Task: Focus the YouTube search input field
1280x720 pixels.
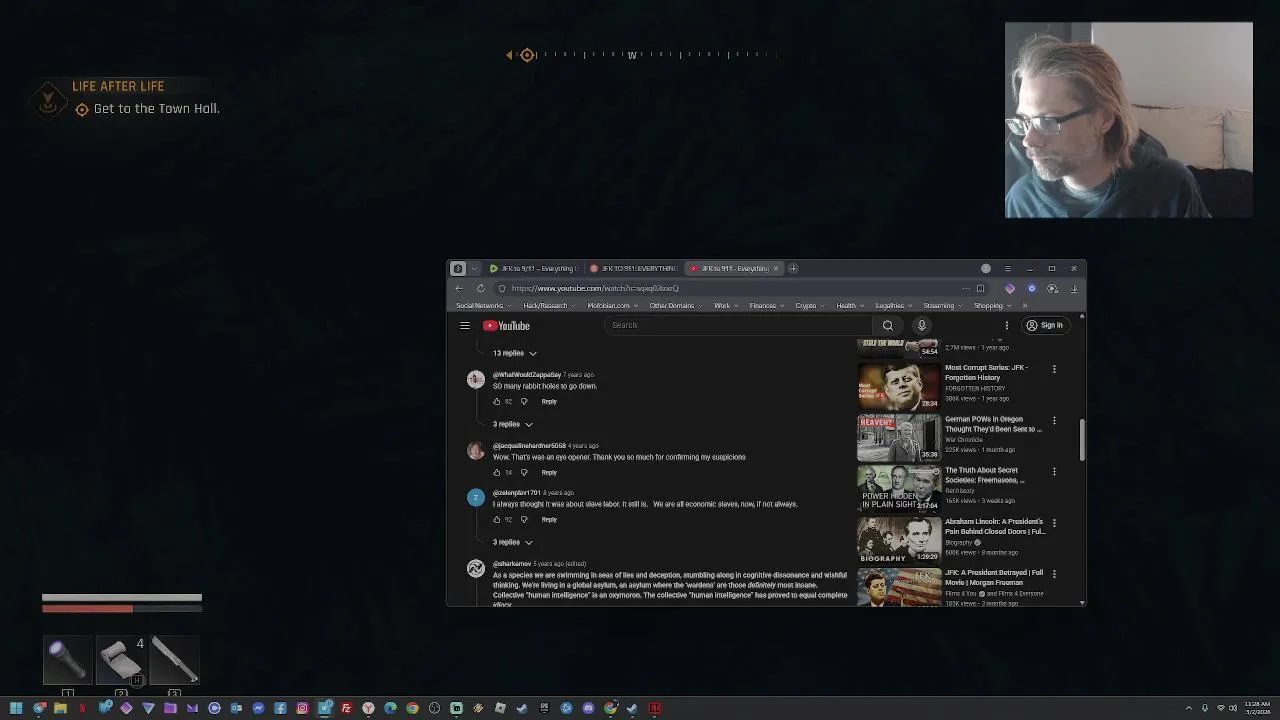Action: pyautogui.click(x=740, y=325)
